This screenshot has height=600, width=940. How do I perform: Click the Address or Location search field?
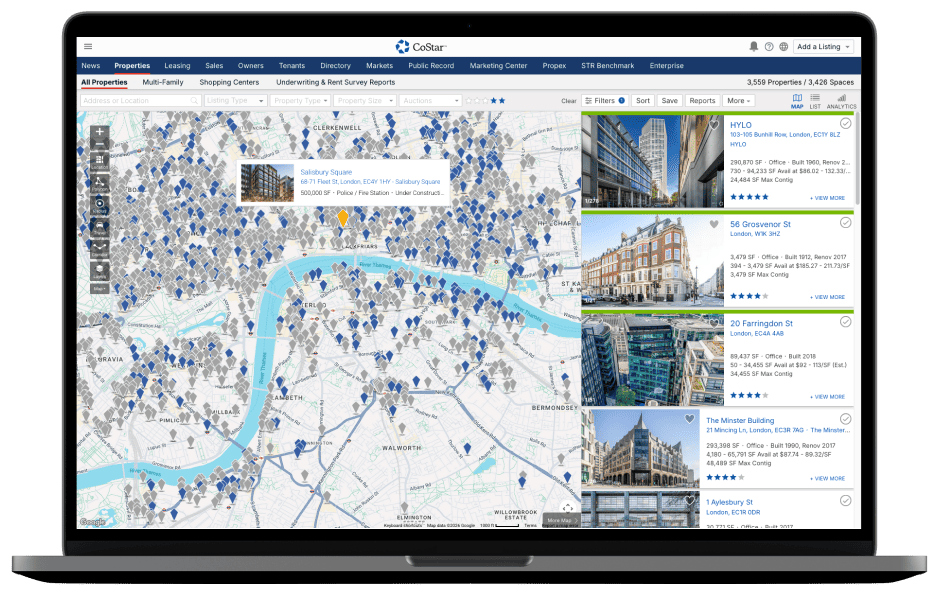pos(140,101)
